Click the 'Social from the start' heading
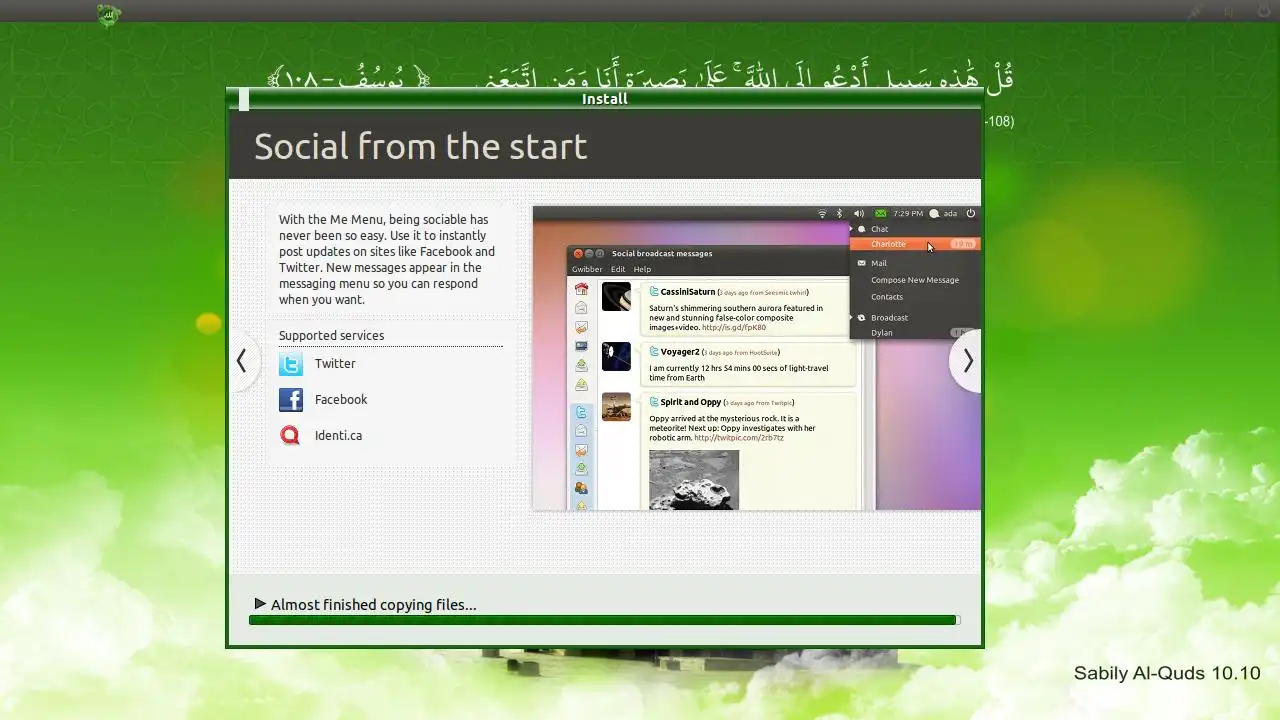The height and width of the screenshot is (720, 1280). click(x=420, y=146)
